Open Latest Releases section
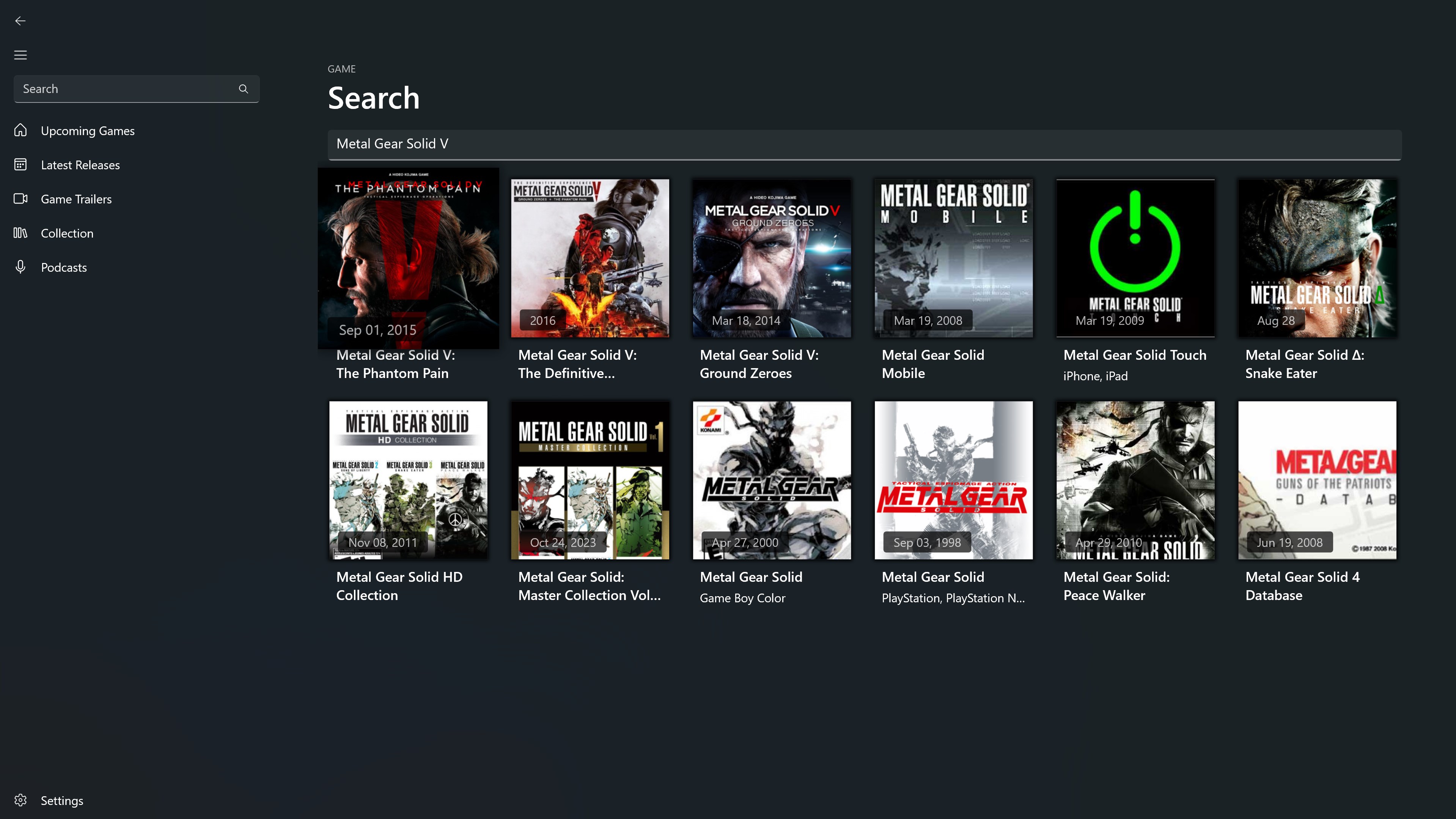The image size is (1456, 819). tap(80, 165)
